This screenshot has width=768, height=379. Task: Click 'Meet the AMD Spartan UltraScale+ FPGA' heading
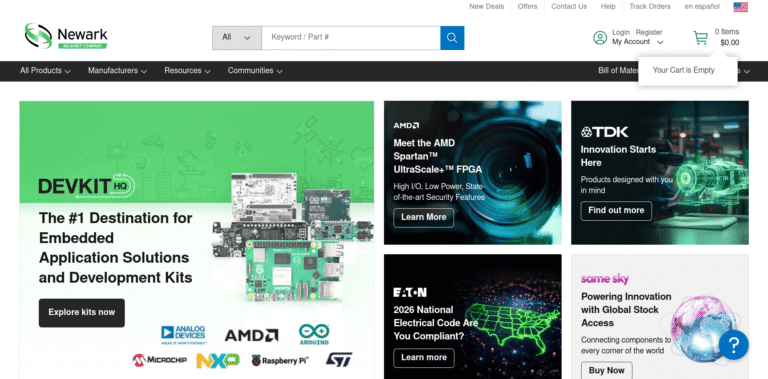(x=437, y=156)
